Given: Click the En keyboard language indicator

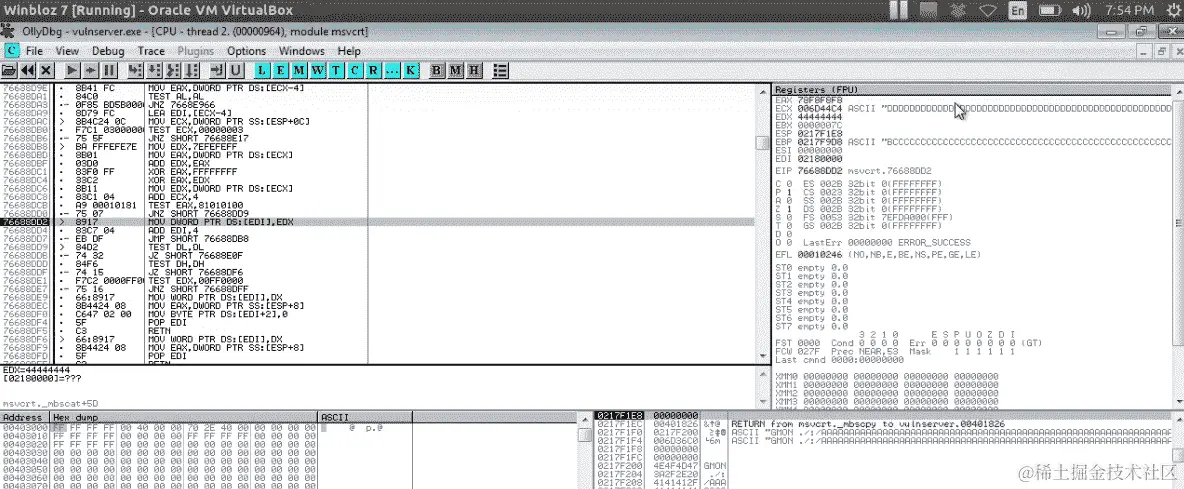Looking at the screenshot, I should click(1018, 11).
